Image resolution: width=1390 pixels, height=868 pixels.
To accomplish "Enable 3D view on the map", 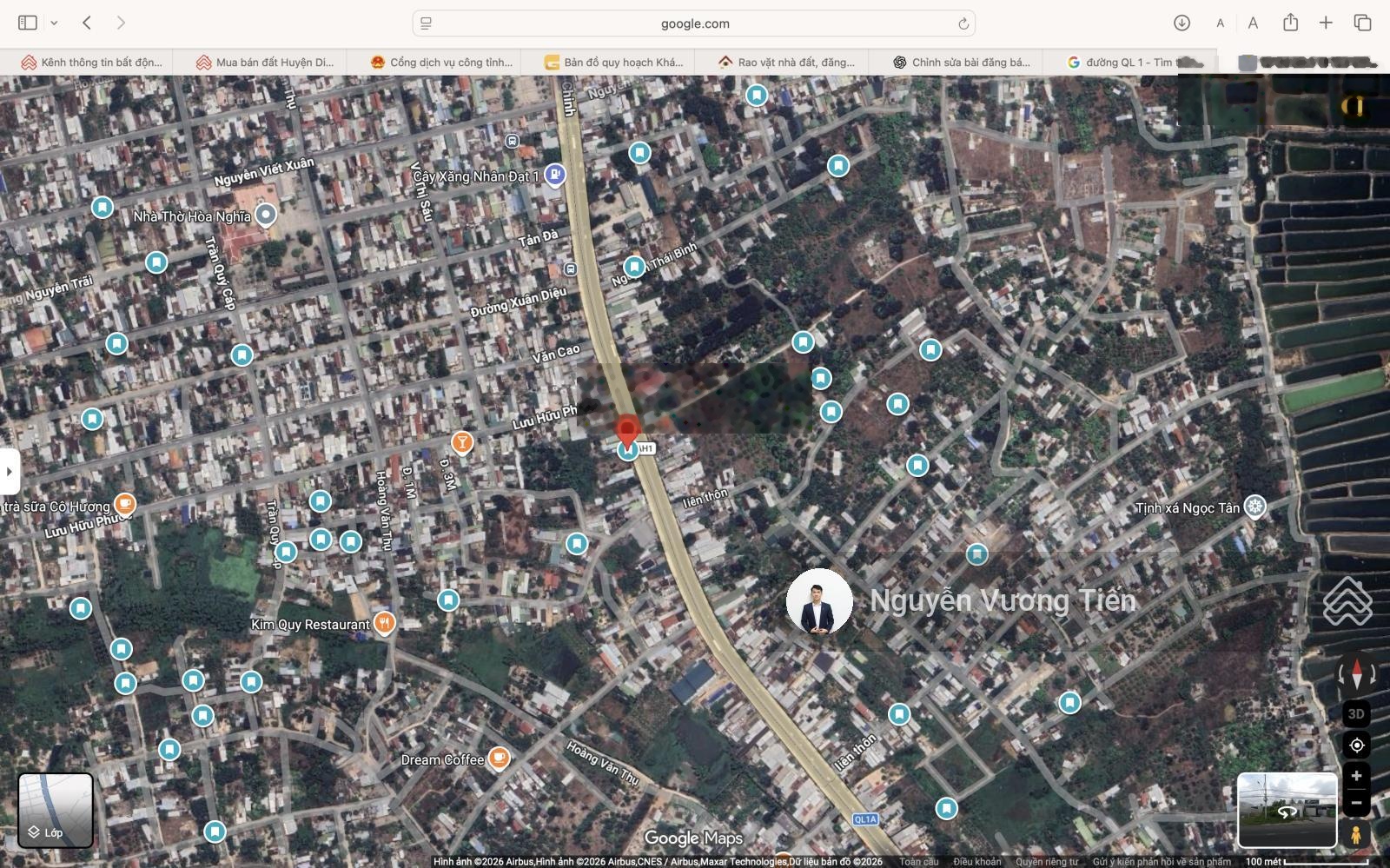I will (1356, 714).
